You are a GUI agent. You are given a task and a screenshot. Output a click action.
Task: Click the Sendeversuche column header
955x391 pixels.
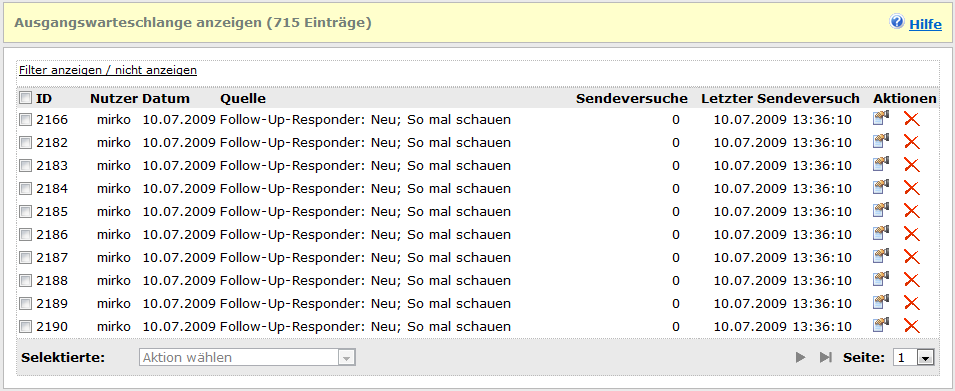(632, 98)
